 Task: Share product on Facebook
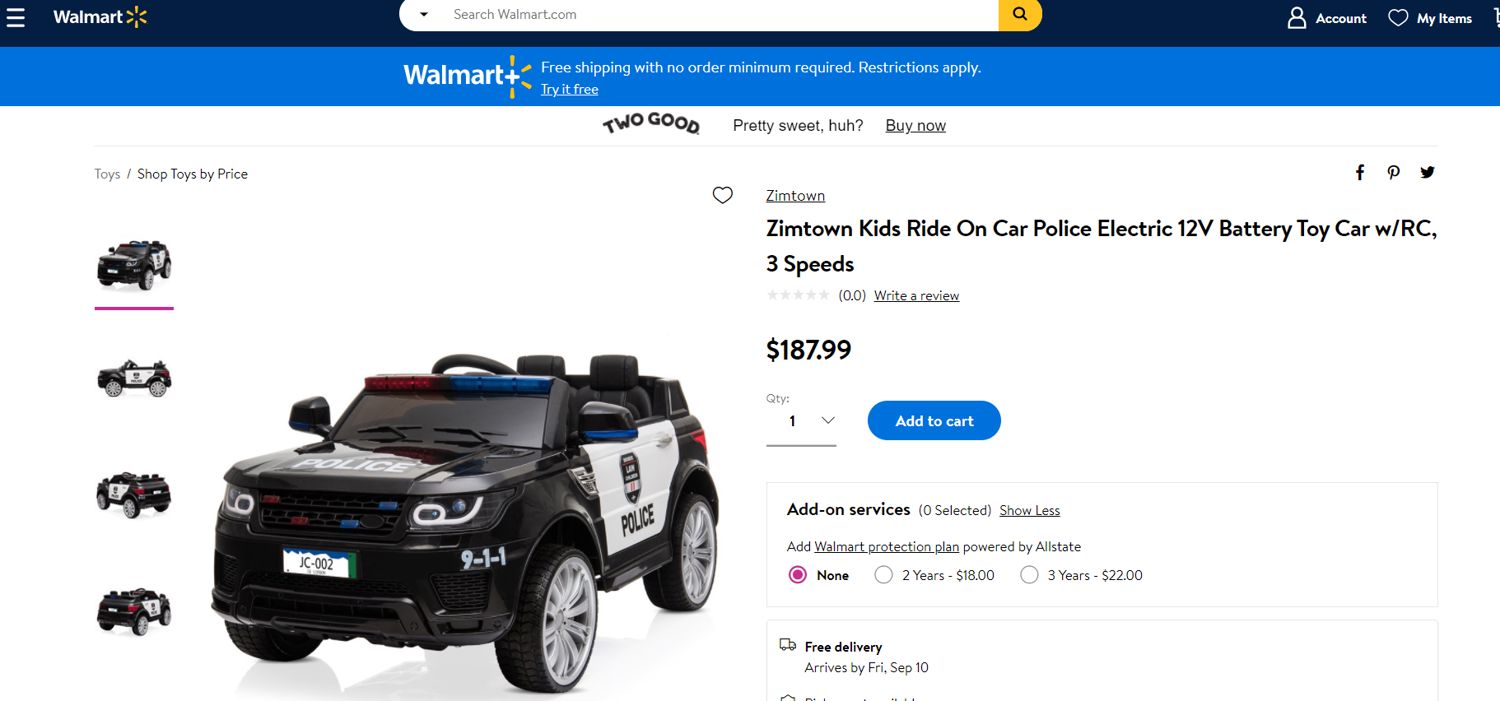click(x=1360, y=172)
